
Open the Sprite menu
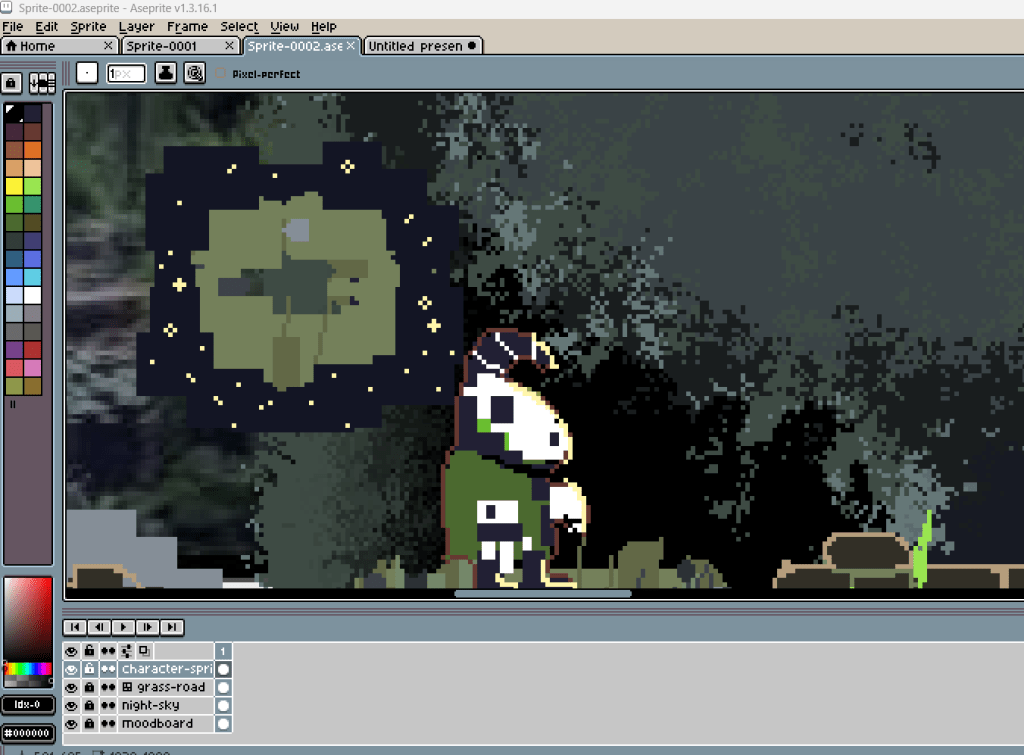point(88,27)
